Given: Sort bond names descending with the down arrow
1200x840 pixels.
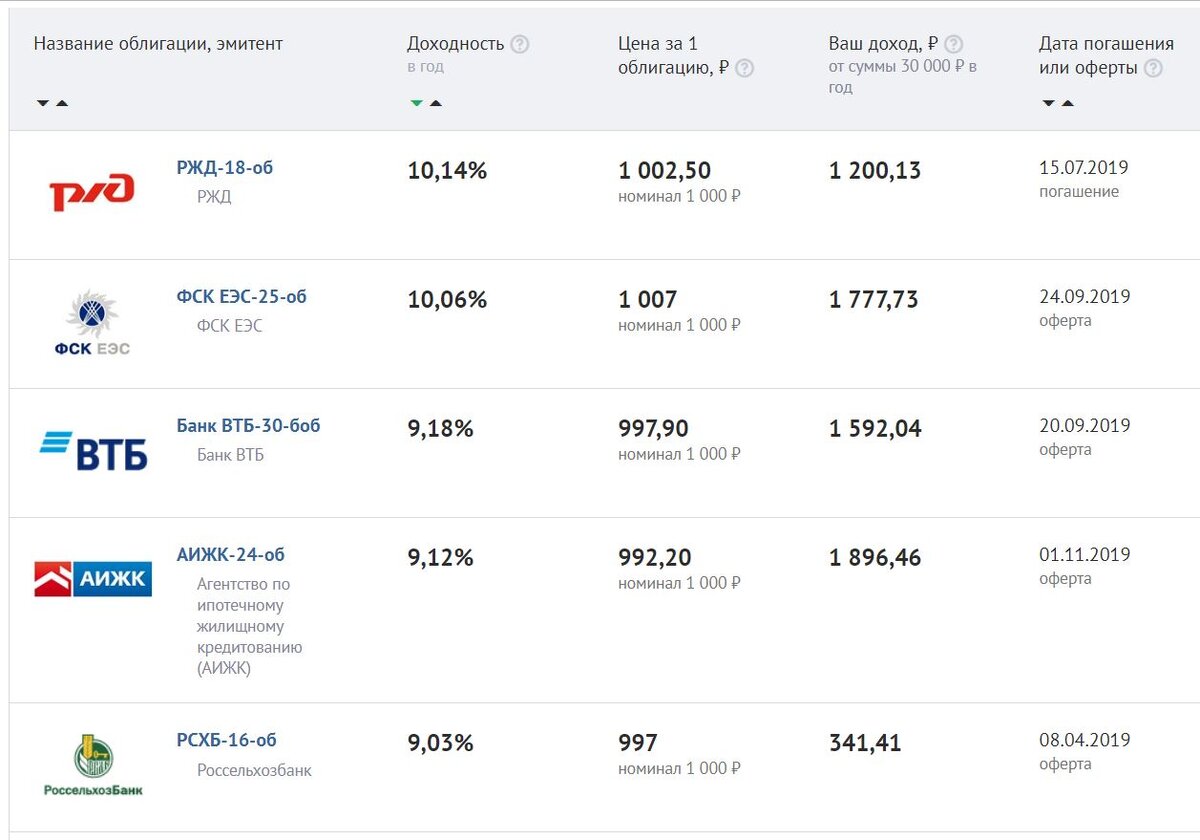Looking at the screenshot, I should [43, 103].
